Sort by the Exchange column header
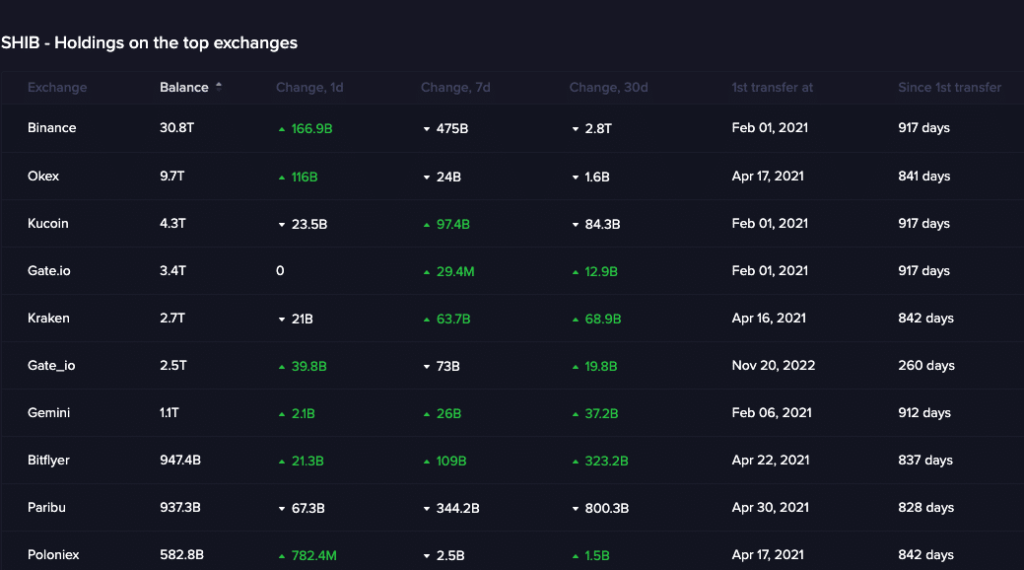Image resolution: width=1024 pixels, height=570 pixels. pyautogui.click(x=57, y=87)
